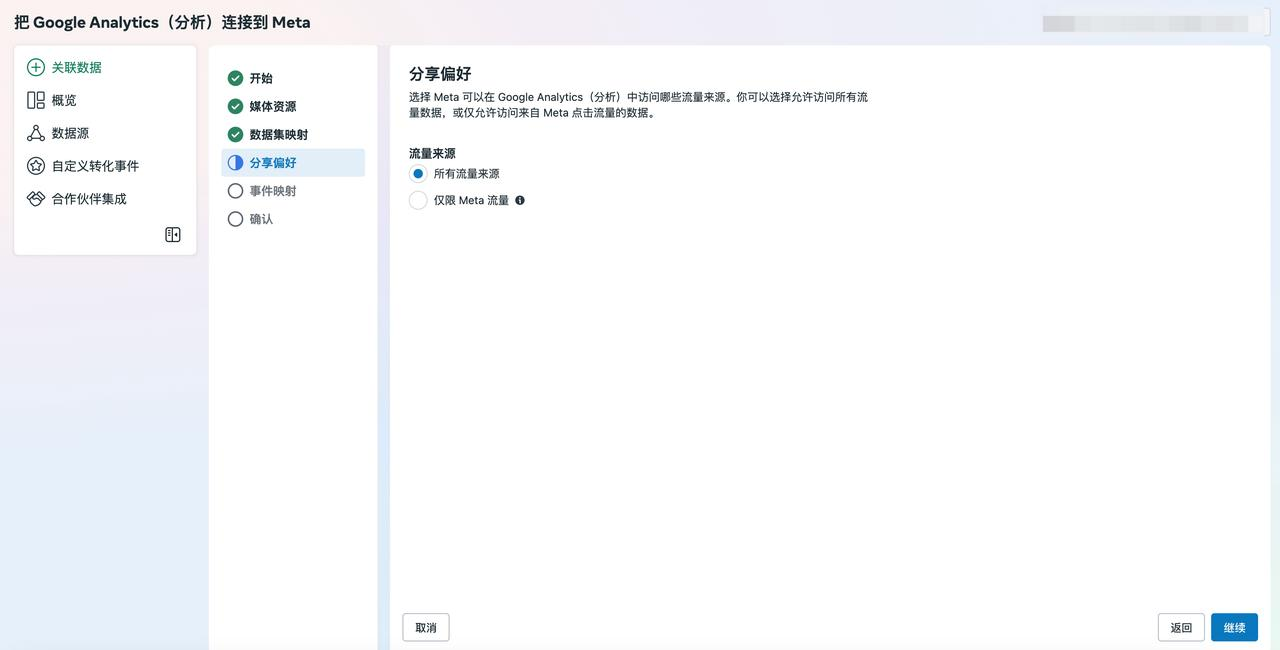Click the 概览 overview icon
Screen dimensions: 1280x650
(x=36, y=100)
